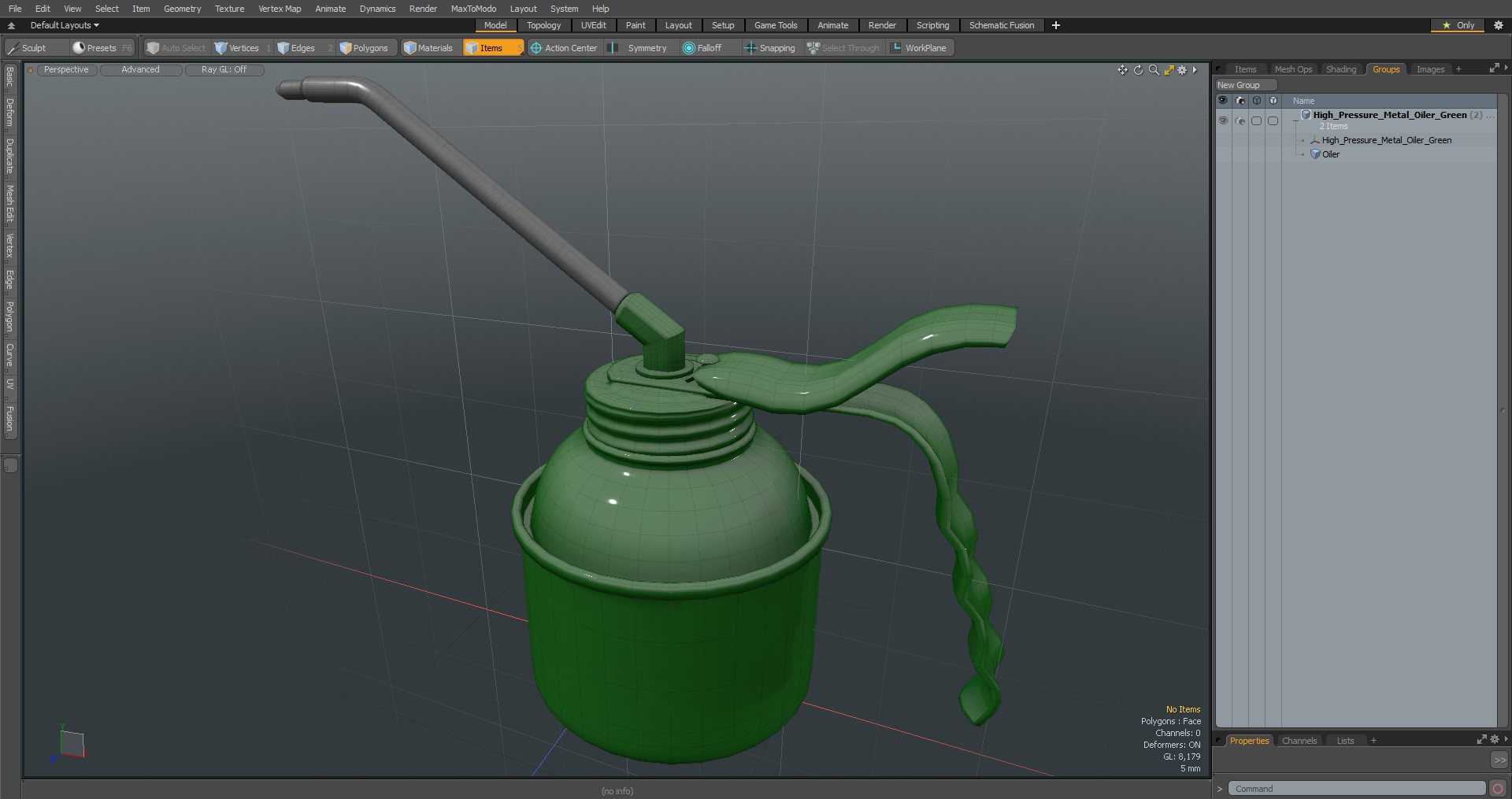Image resolution: width=1512 pixels, height=799 pixels.
Task: Open the Deform vertical tool tab
Action: click(x=9, y=113)
